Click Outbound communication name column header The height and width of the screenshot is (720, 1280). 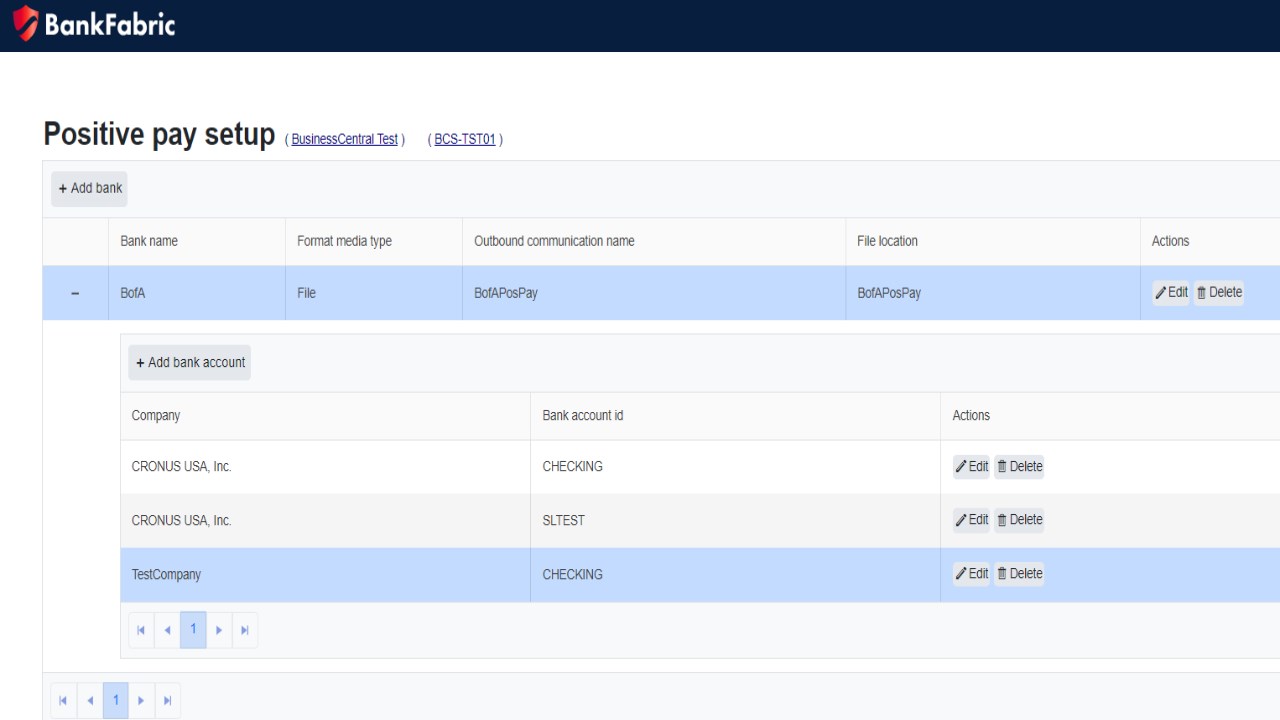pyautogui.click(x=654, y=241)
